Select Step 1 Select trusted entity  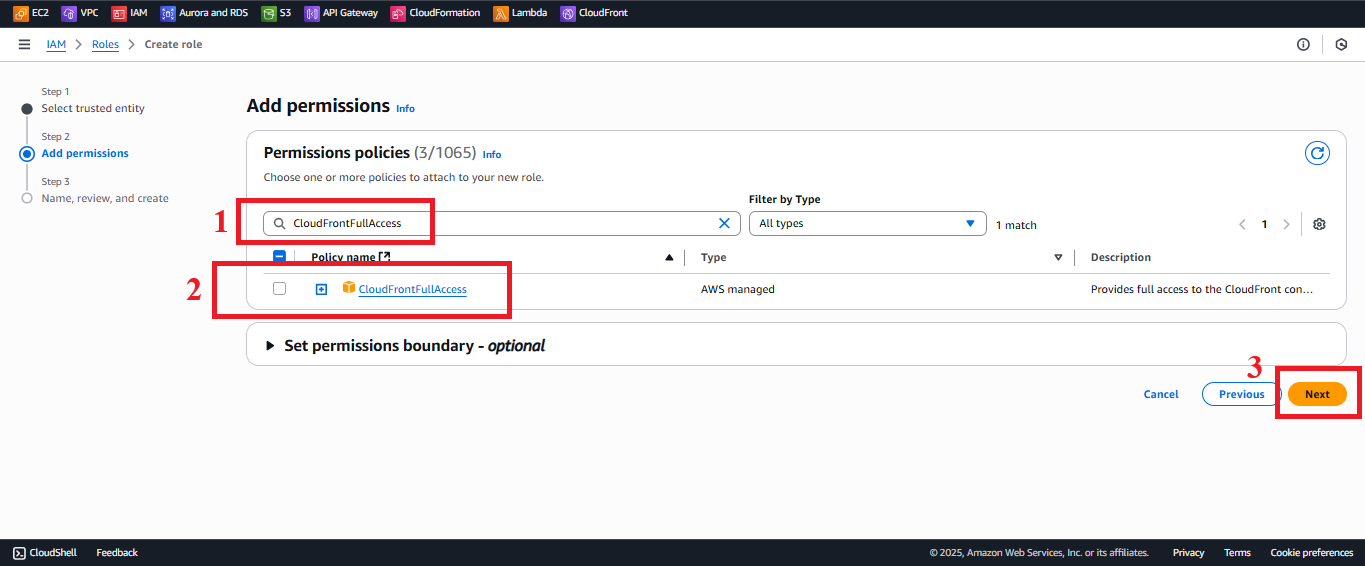pyautogui.click(x=93, y=108)
